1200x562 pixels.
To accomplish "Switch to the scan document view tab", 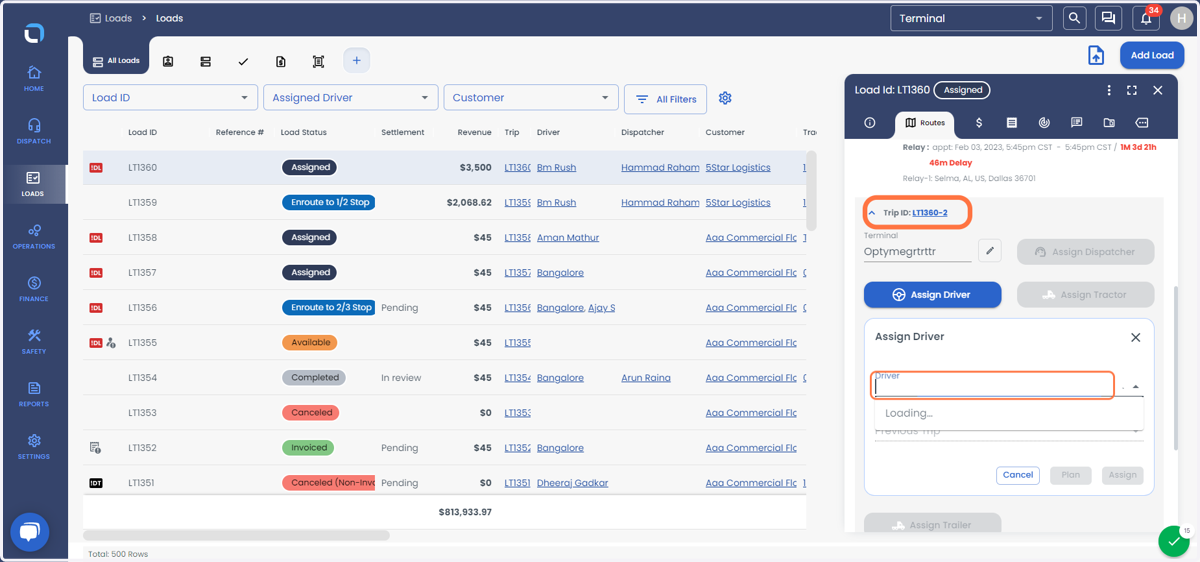I will point(318,61).
